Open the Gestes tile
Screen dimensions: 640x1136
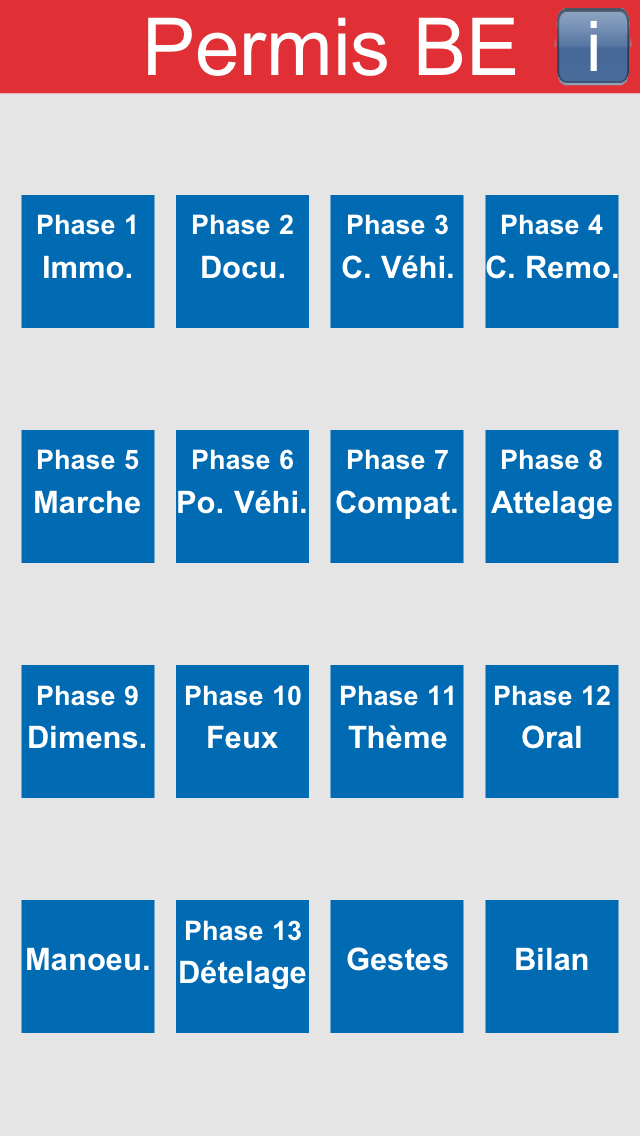(x=397, y=966)
